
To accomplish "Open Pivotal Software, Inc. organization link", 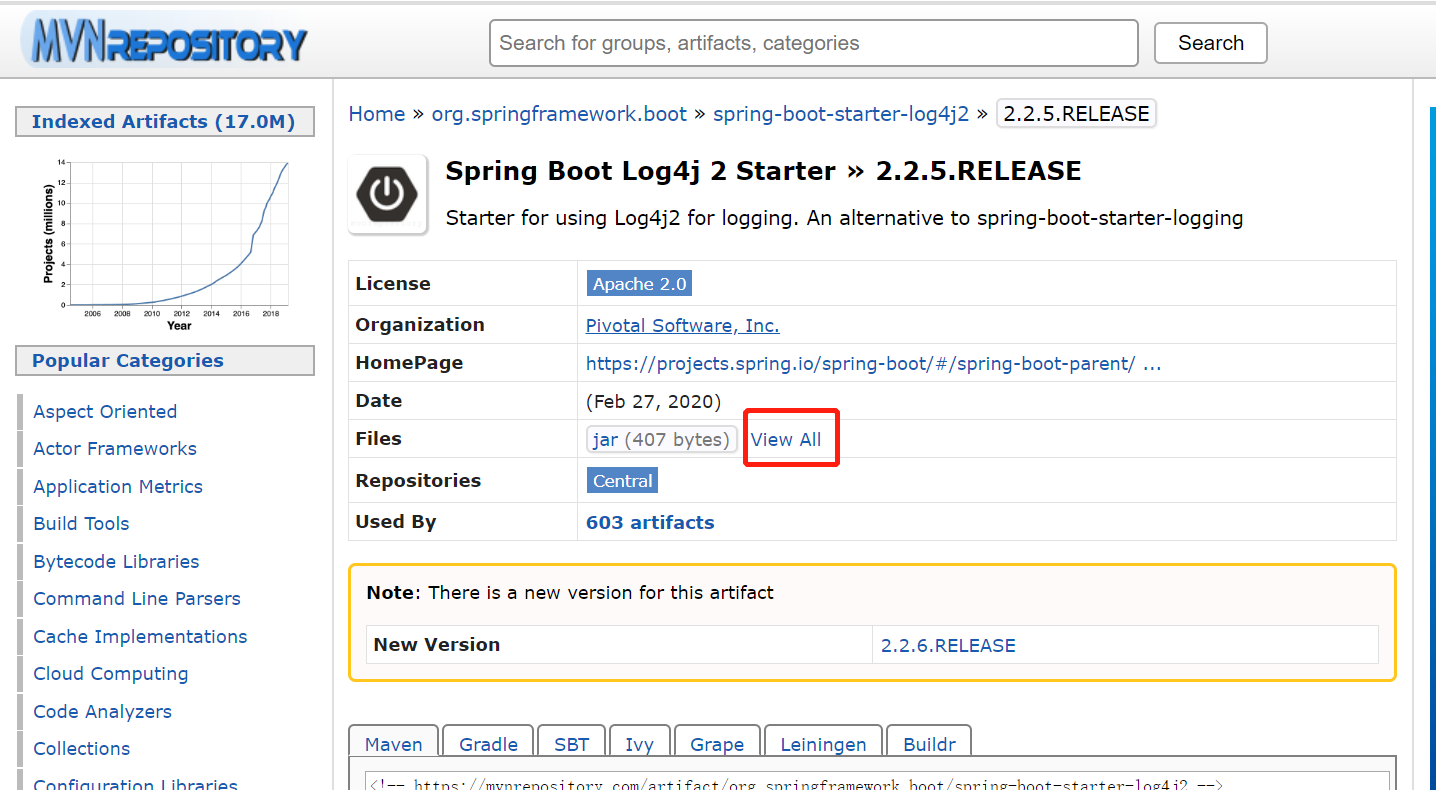I will [683, 326].
